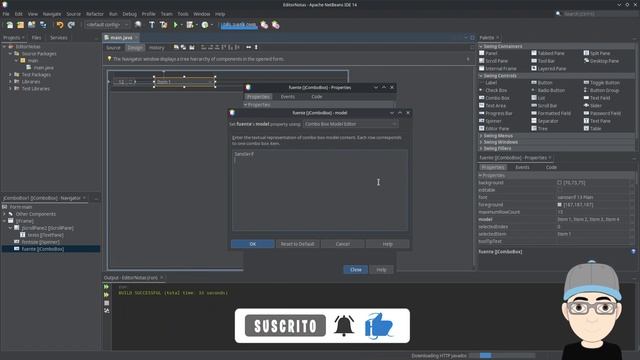Open the Combo Box Model Editor dropdown
Screen dimensions: 640x360
click(x=350, y=124)
